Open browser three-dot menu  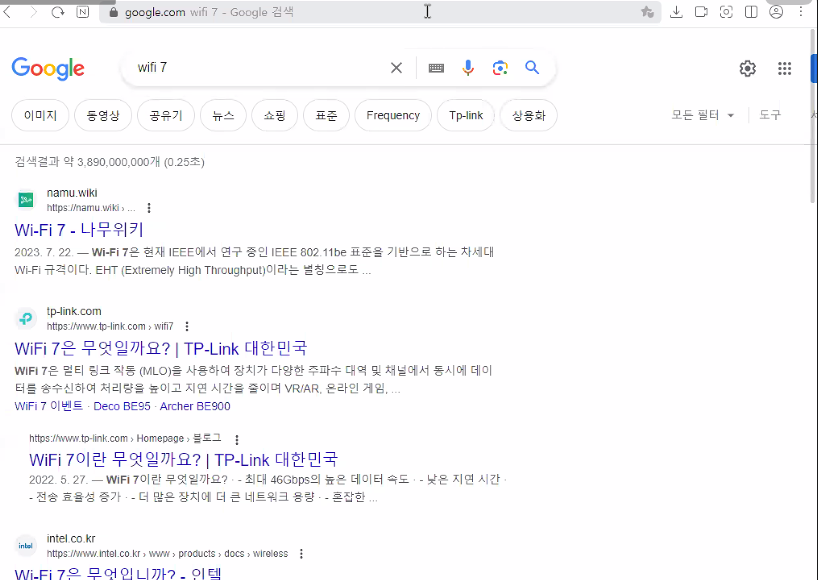801,12
